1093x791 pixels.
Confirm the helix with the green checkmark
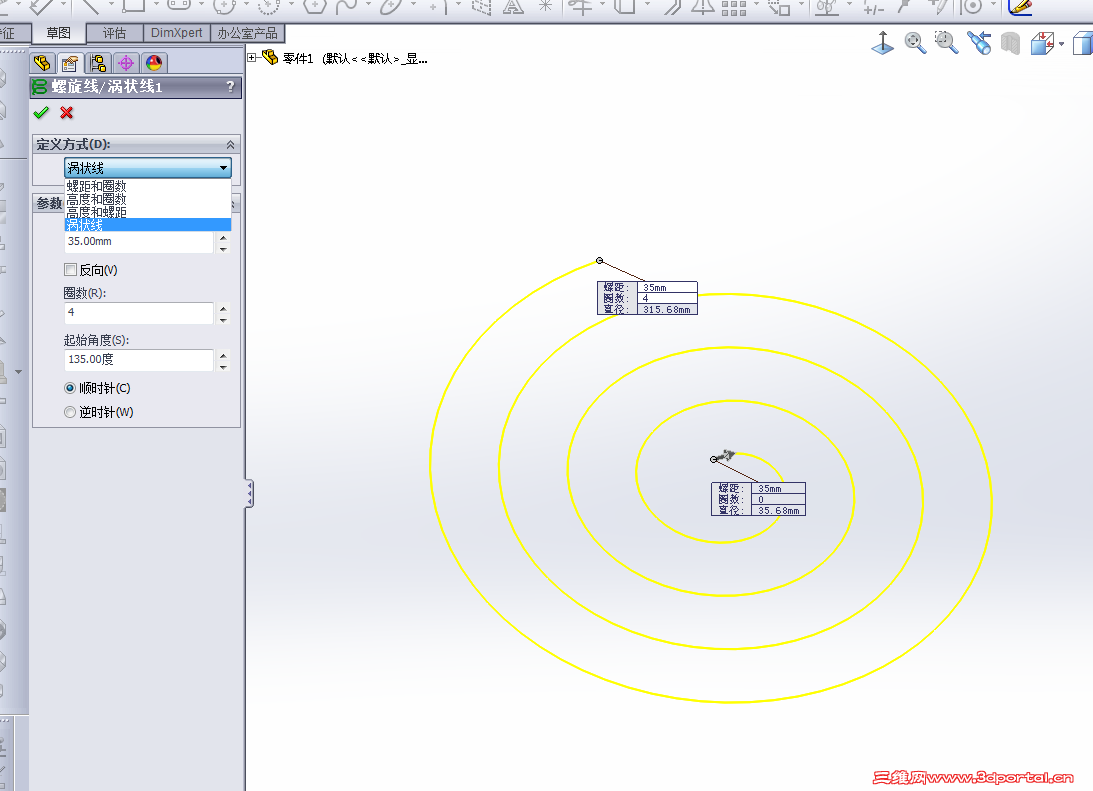coord(41,112)
